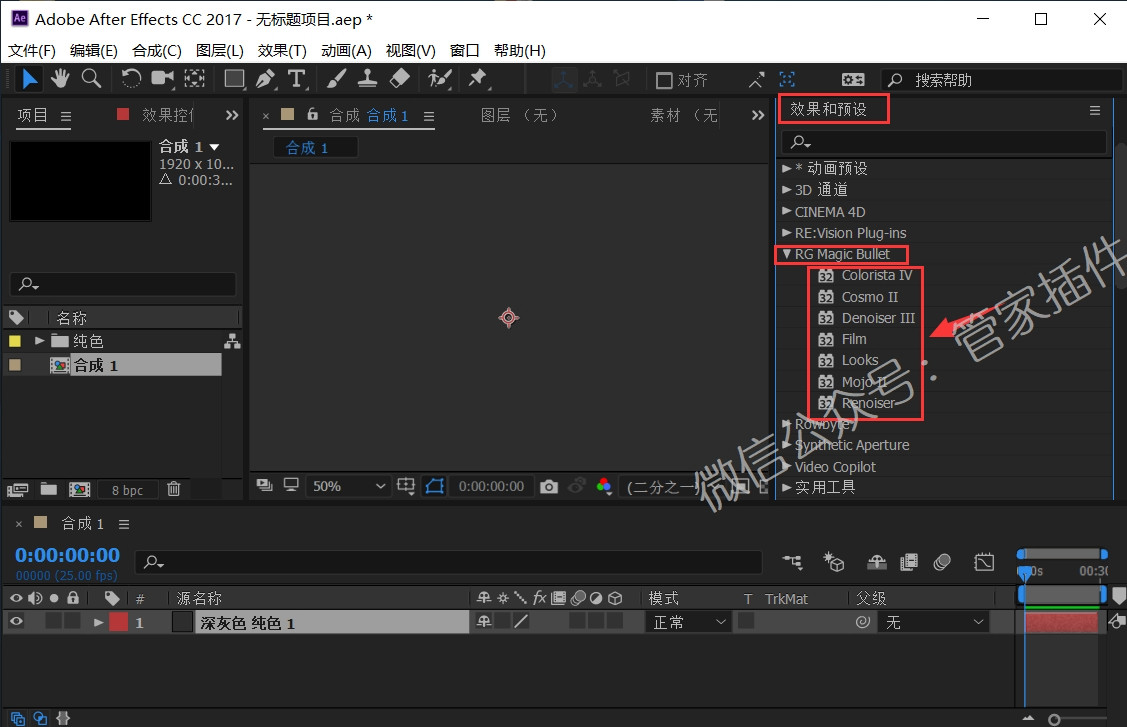This screenshot has width=1127, height=727.
Task: Toggle frame blending switch in timeline
Action: 909,562
